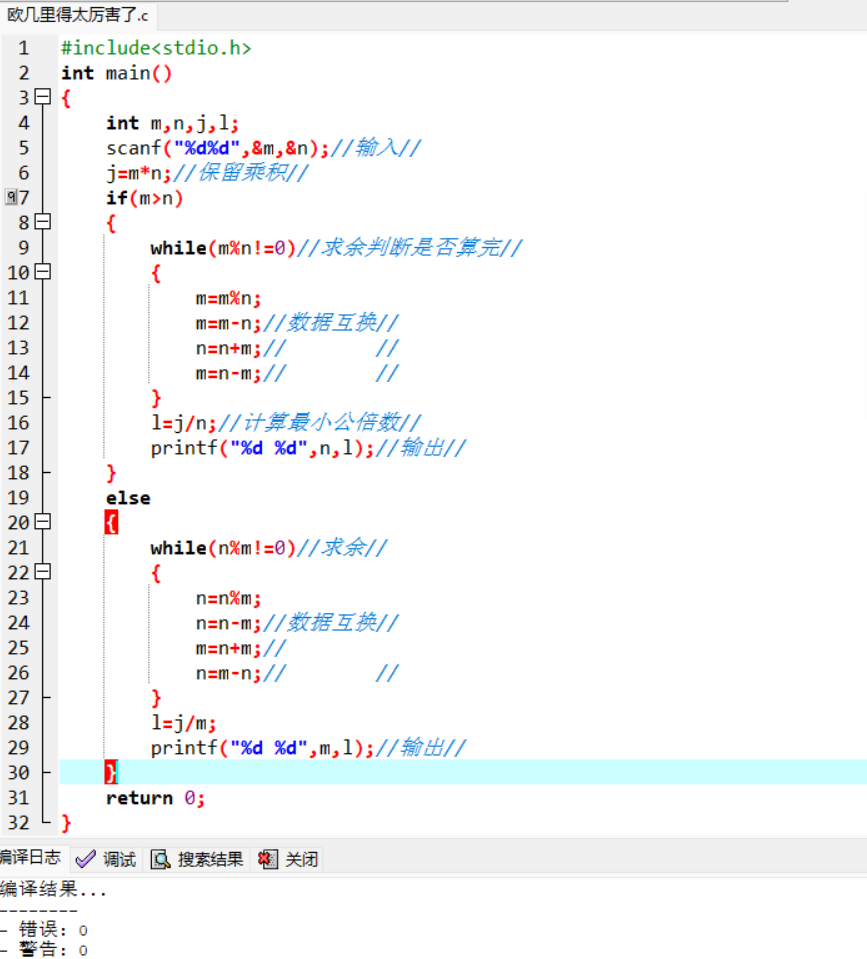Screen dimensions: 867x959
Task: Click the #include<stdio.h> directive
Action: (x=156, y=48)
